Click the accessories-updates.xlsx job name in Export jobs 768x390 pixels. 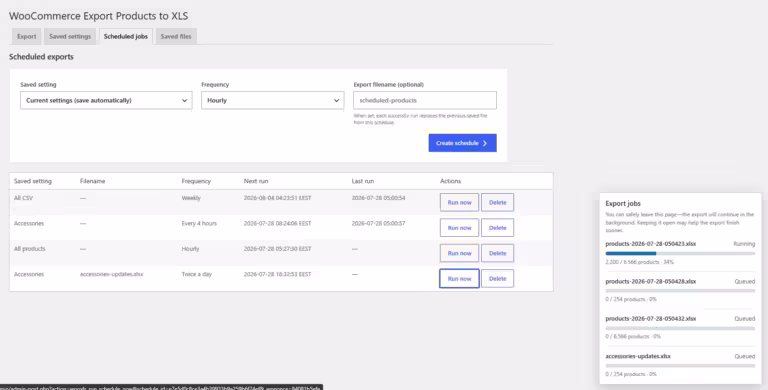tap(638, 357)
